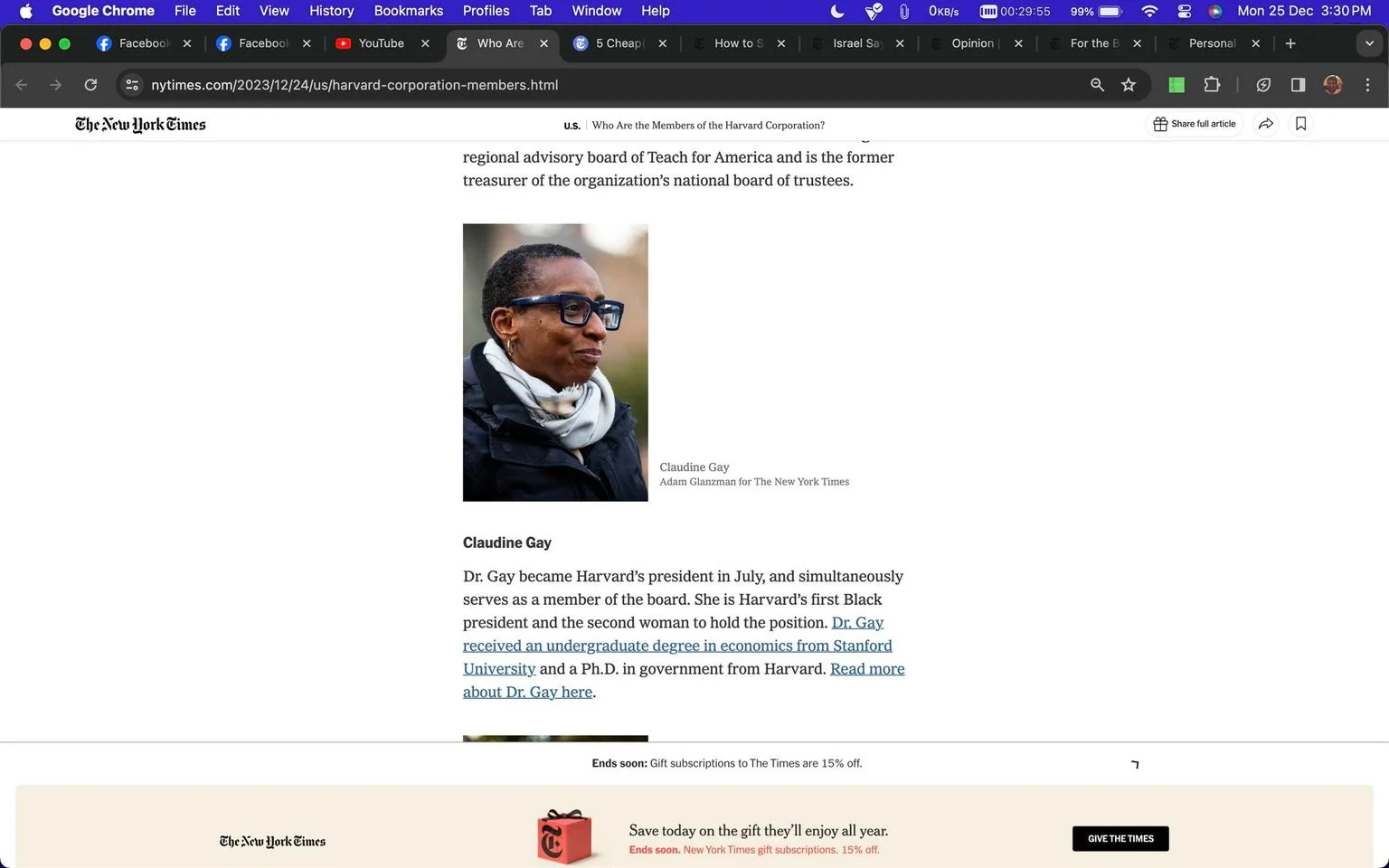Open the History menu
1389x868 pixels.
pyautogui.click(x=332, y=11)
